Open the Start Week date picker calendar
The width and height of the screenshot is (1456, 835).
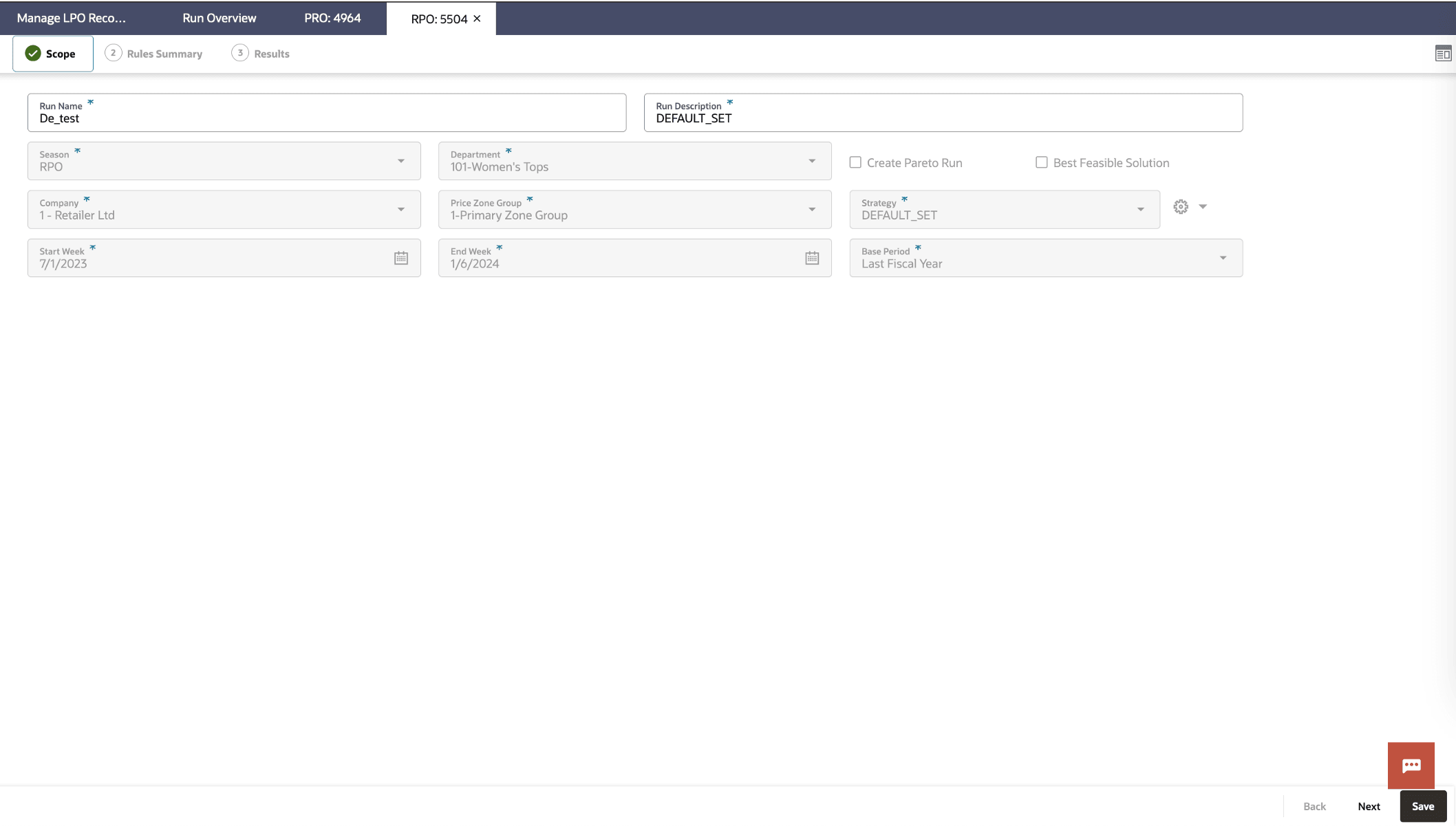(402, 258)
